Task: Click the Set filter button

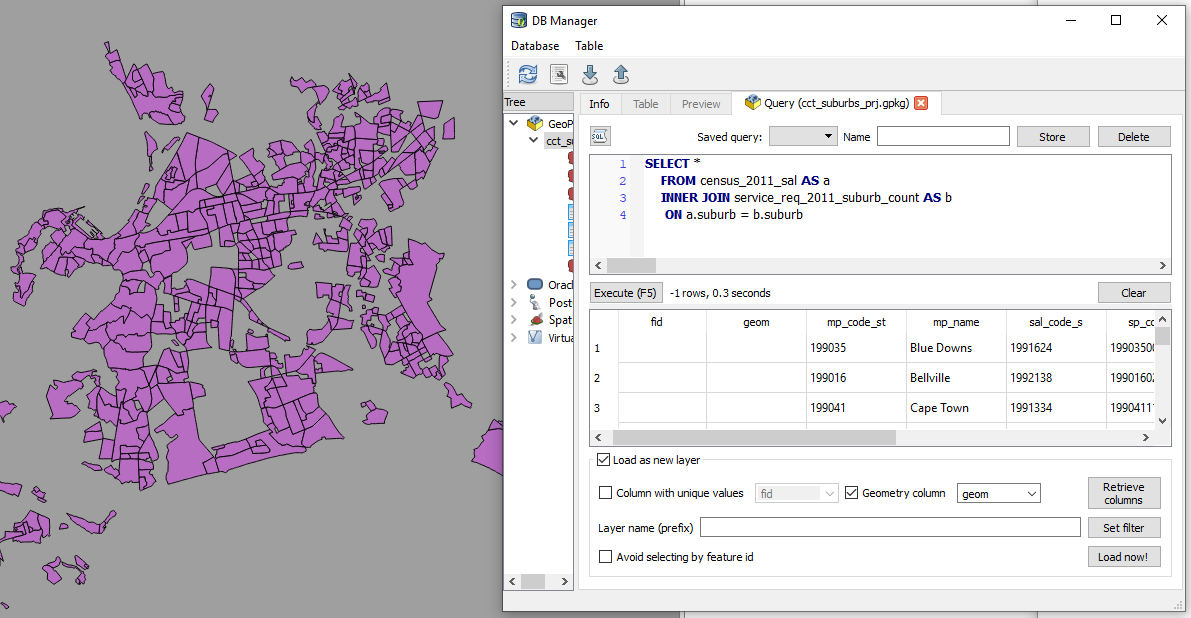Action: pos(1123,528)
